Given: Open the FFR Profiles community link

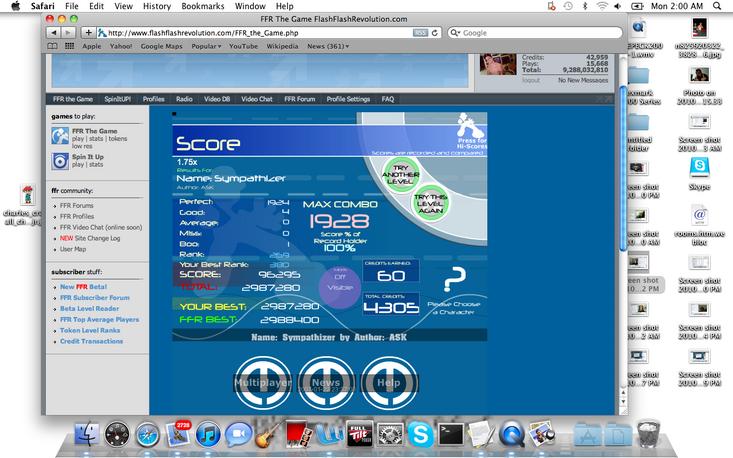Looking at the screenshot, I should (77, 216).
